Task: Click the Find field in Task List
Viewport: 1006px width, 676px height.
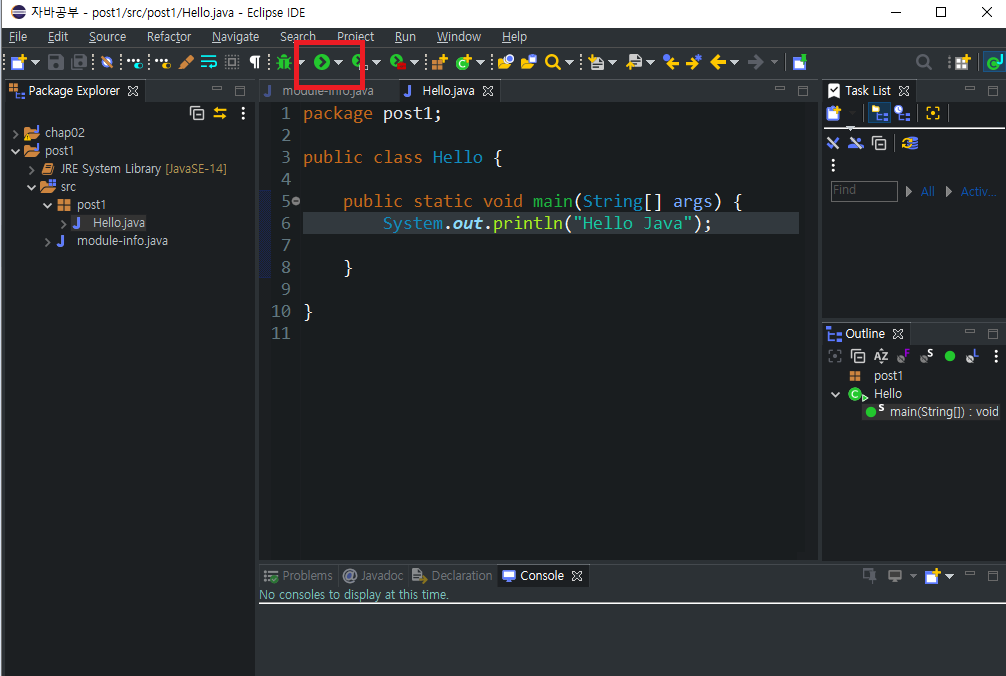Action: click(x=864, y=191)
